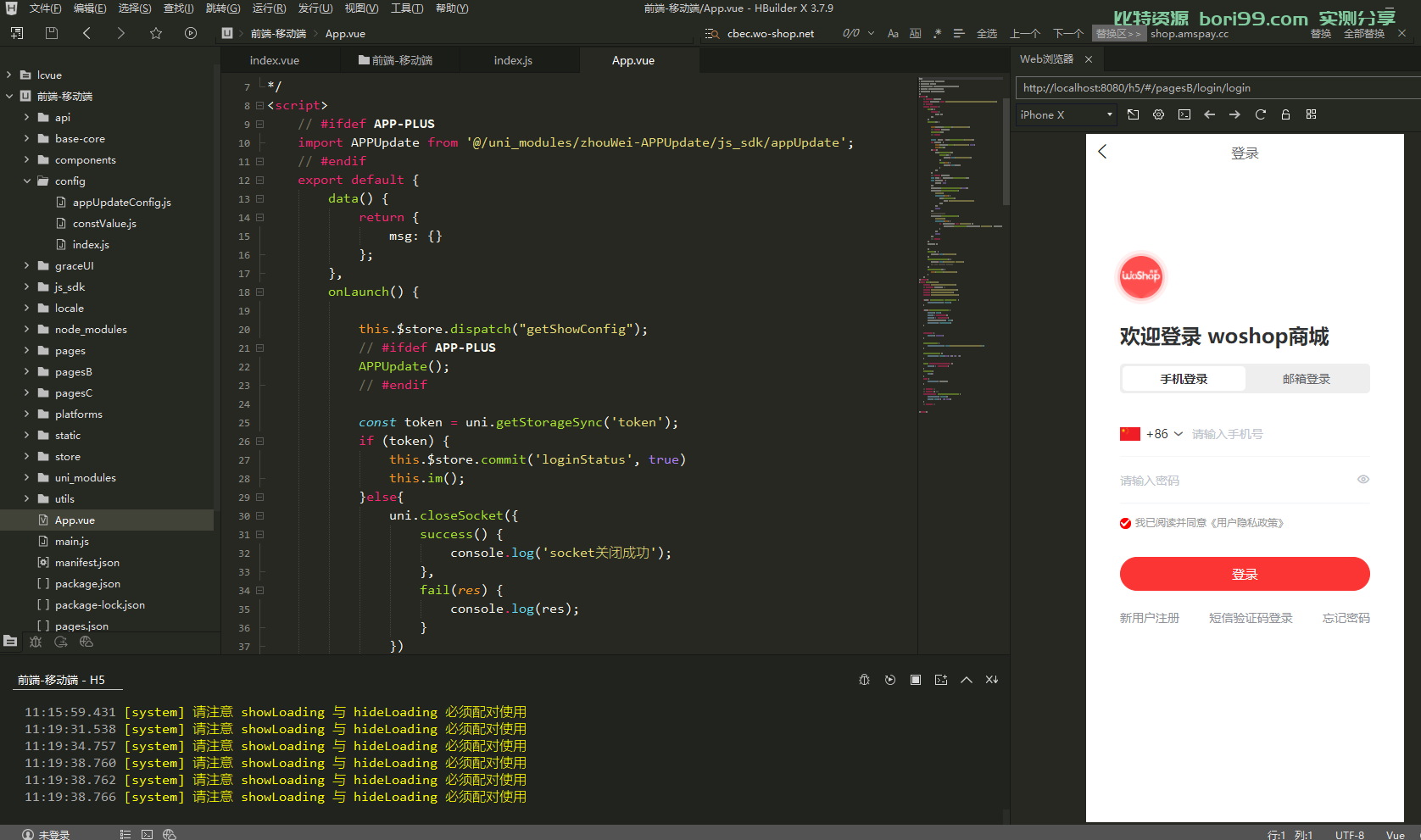This screenshot has height=840, width=1421.
Task: Collapse the 前端-移动端 project root
Action: (x=9, y=96)
